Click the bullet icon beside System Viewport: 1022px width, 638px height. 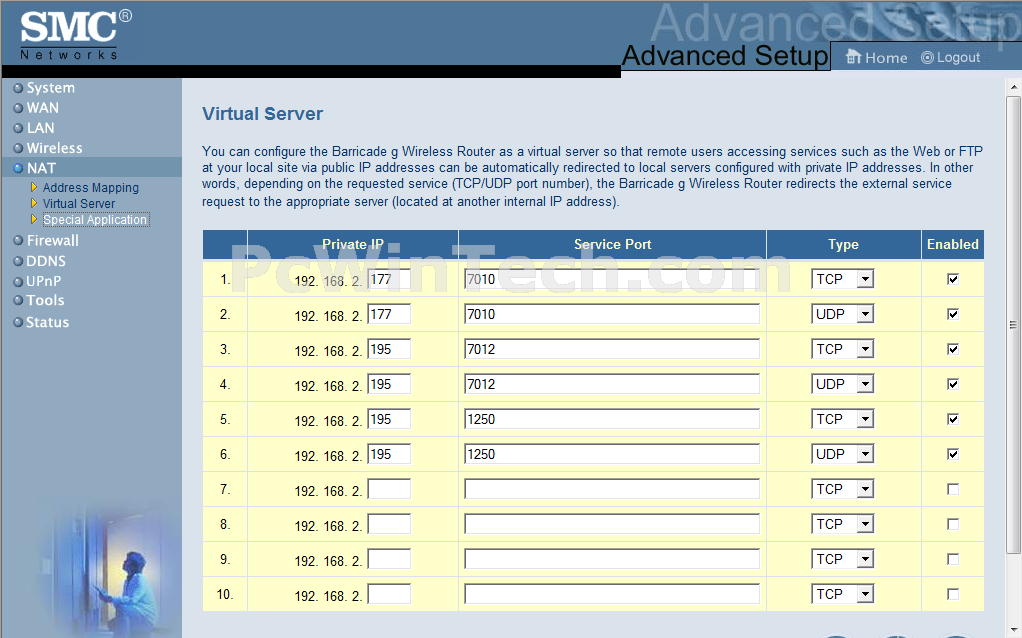click(x=18, y=88)
